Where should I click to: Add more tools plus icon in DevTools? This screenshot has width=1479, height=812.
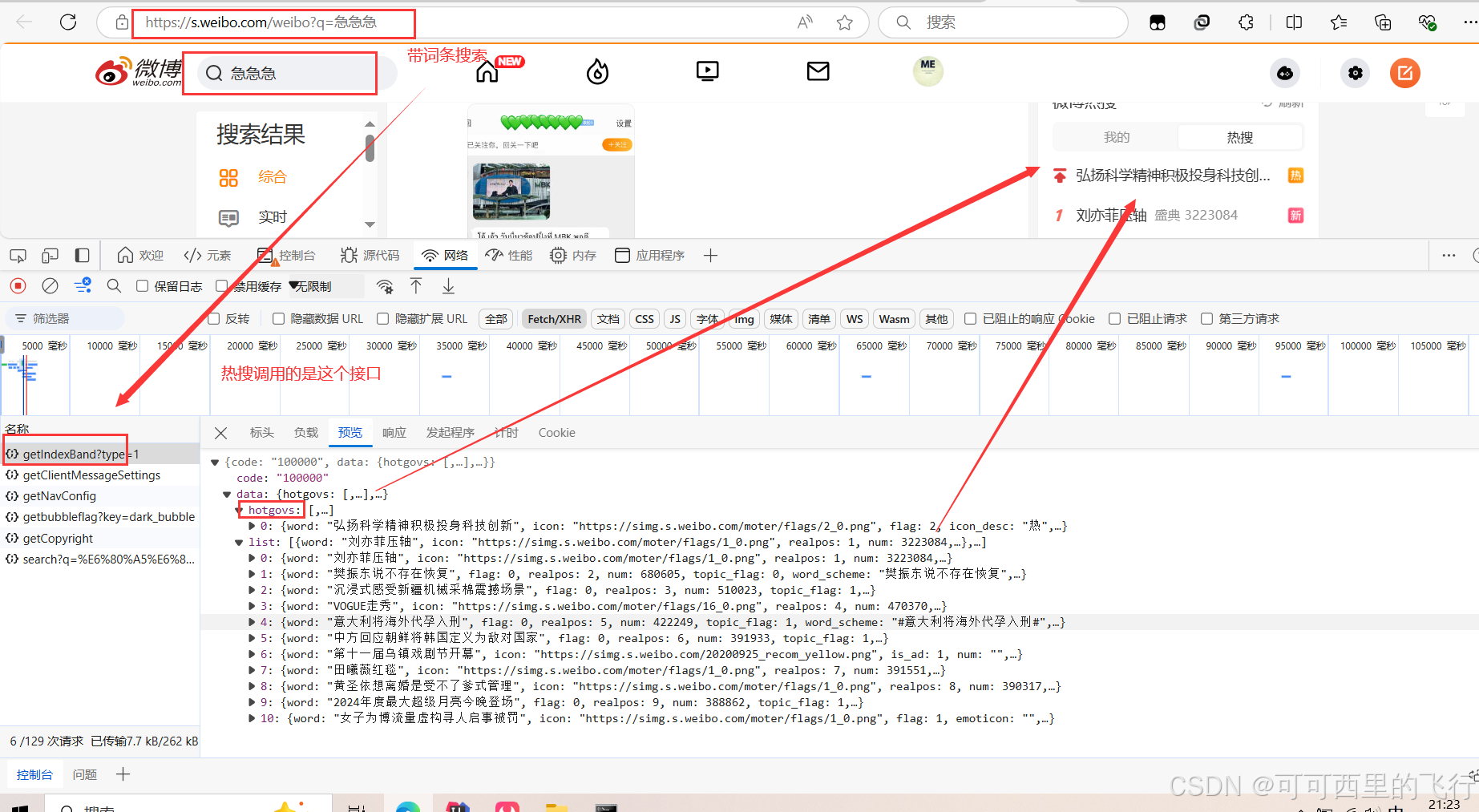pos(710,256)
